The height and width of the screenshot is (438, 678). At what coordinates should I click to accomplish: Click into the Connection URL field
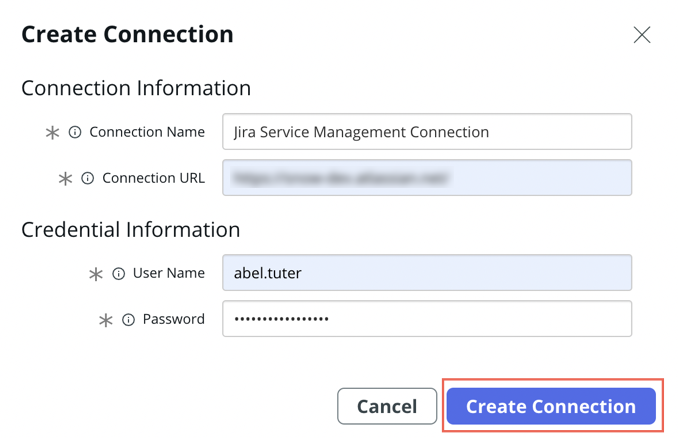coord(427,178)
